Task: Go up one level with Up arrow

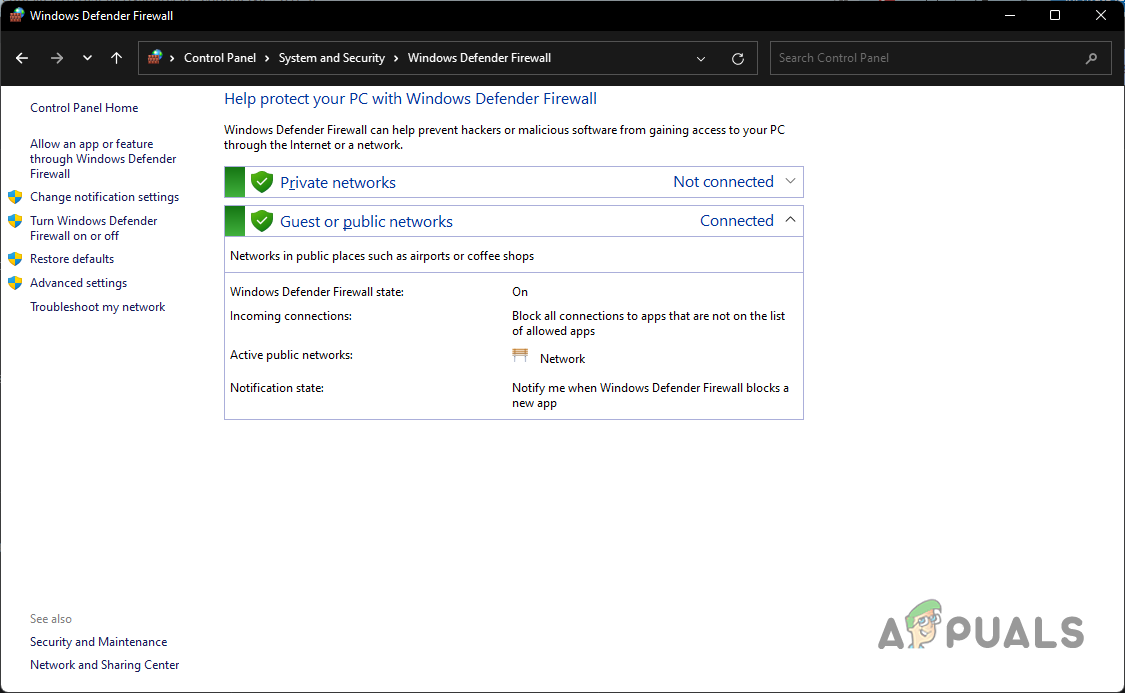Action: point(117,58)
